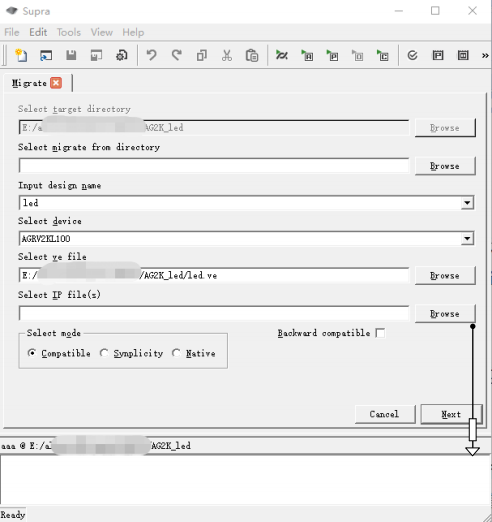Open the Tools menu
This screenshot has height=522, width=492.
[69, 32]
